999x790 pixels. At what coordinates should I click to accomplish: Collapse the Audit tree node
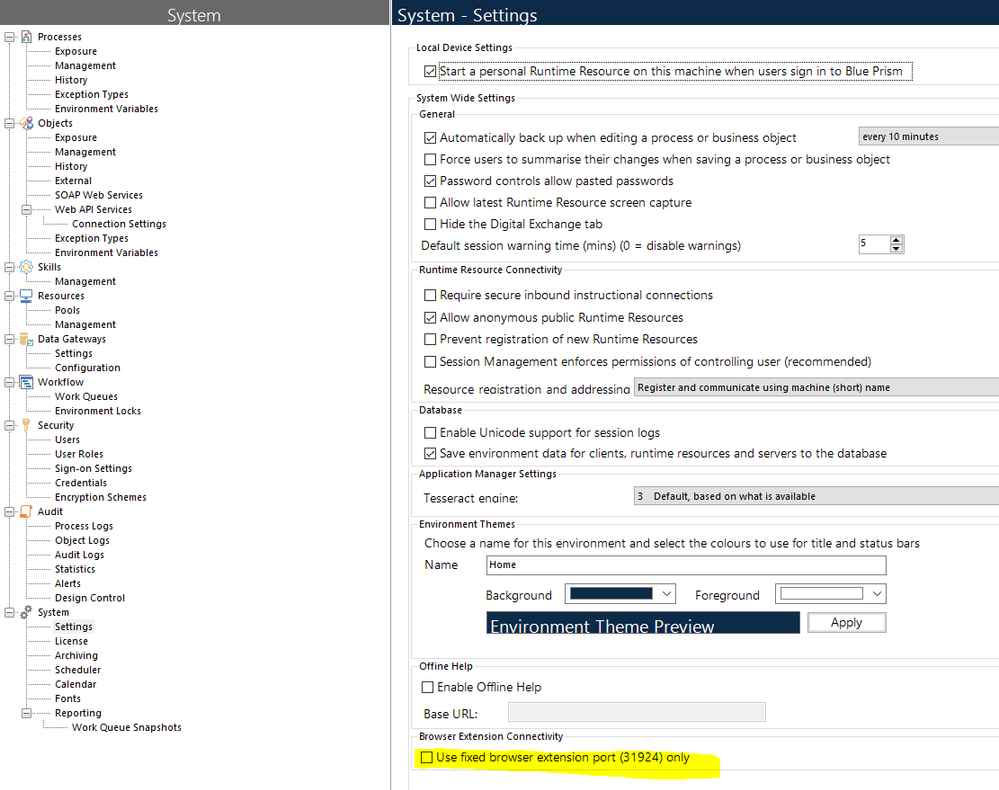pyautogui.click(x=9, y=512)
